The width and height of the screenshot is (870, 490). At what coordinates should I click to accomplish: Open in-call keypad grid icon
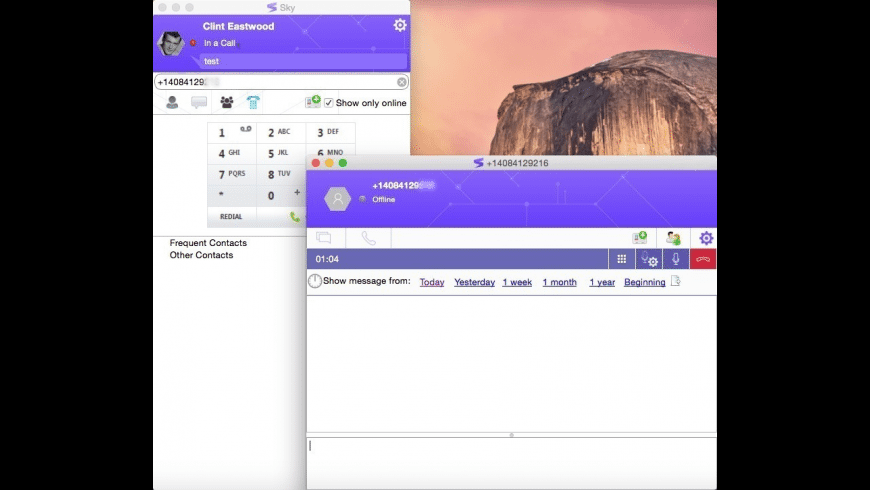[621, 259]
